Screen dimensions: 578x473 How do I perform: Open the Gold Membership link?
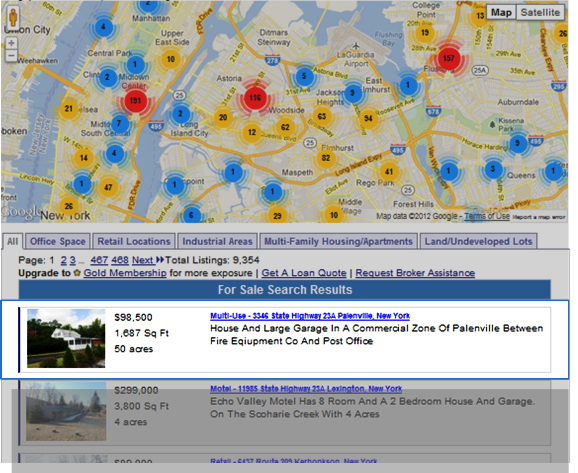(125, 273)
